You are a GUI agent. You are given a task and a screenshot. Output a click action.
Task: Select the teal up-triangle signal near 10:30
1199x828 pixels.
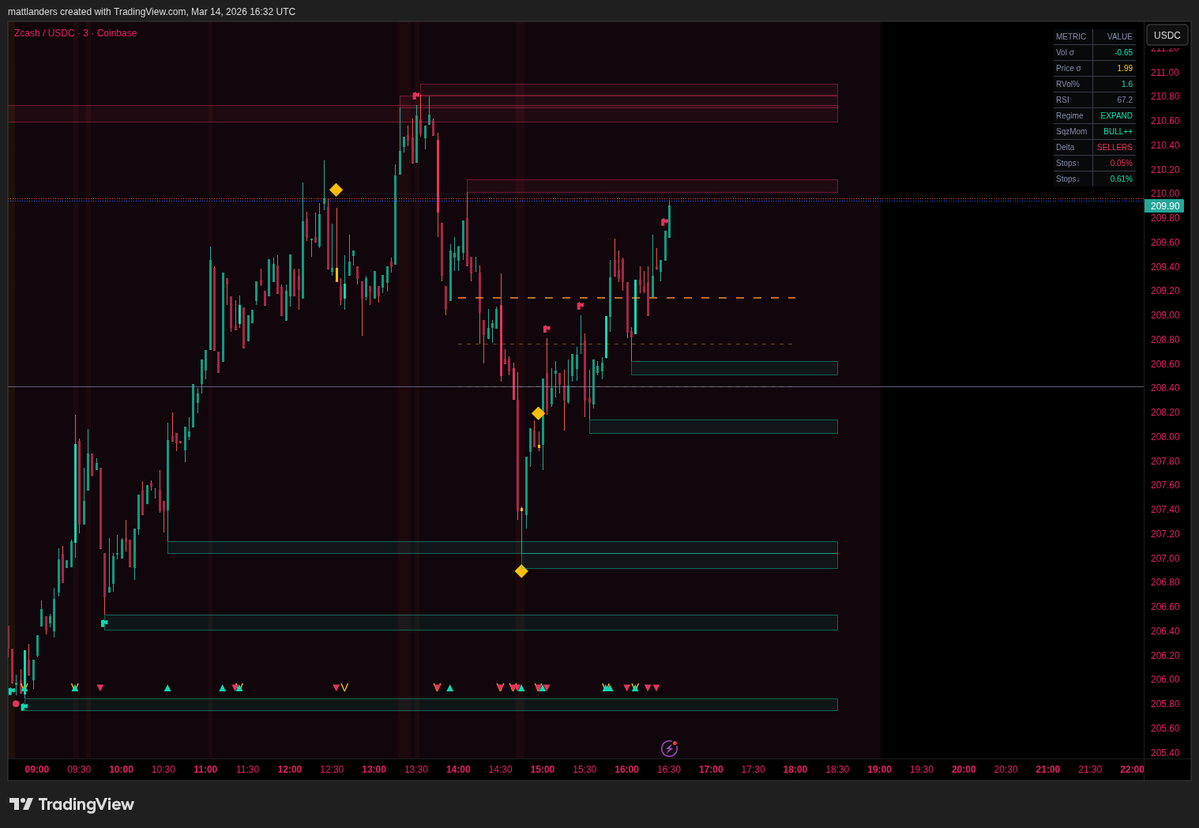click(x=167, y=688)
